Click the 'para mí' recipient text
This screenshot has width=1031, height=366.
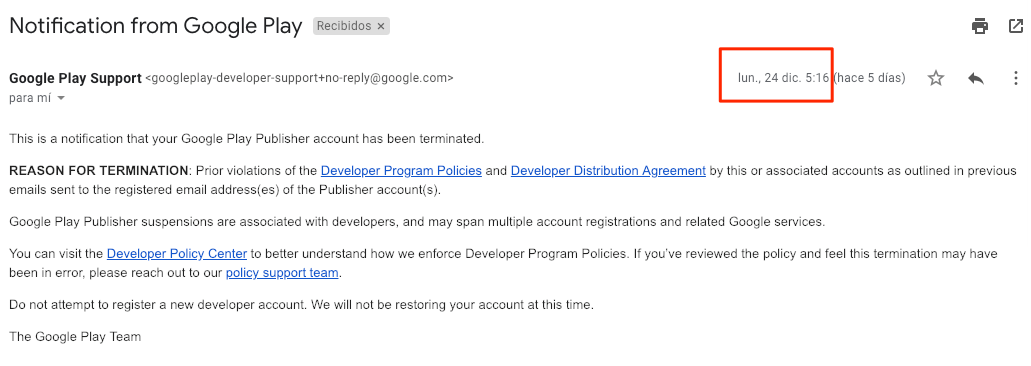point(31,99)
